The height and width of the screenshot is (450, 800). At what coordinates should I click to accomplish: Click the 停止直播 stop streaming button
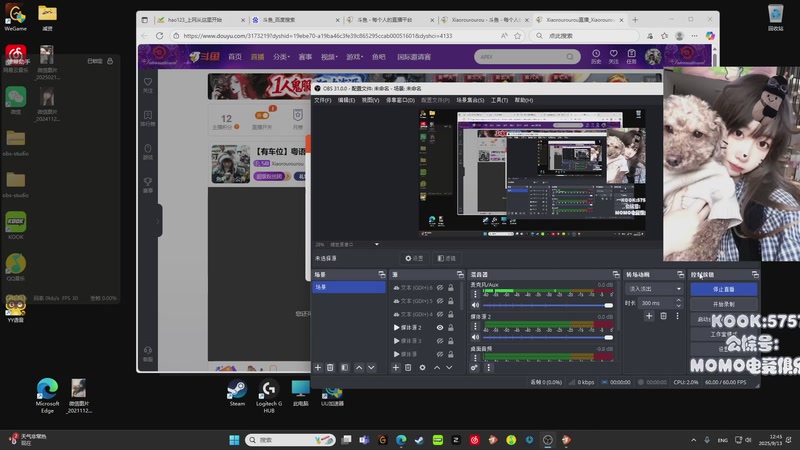[x=723, y=289]
